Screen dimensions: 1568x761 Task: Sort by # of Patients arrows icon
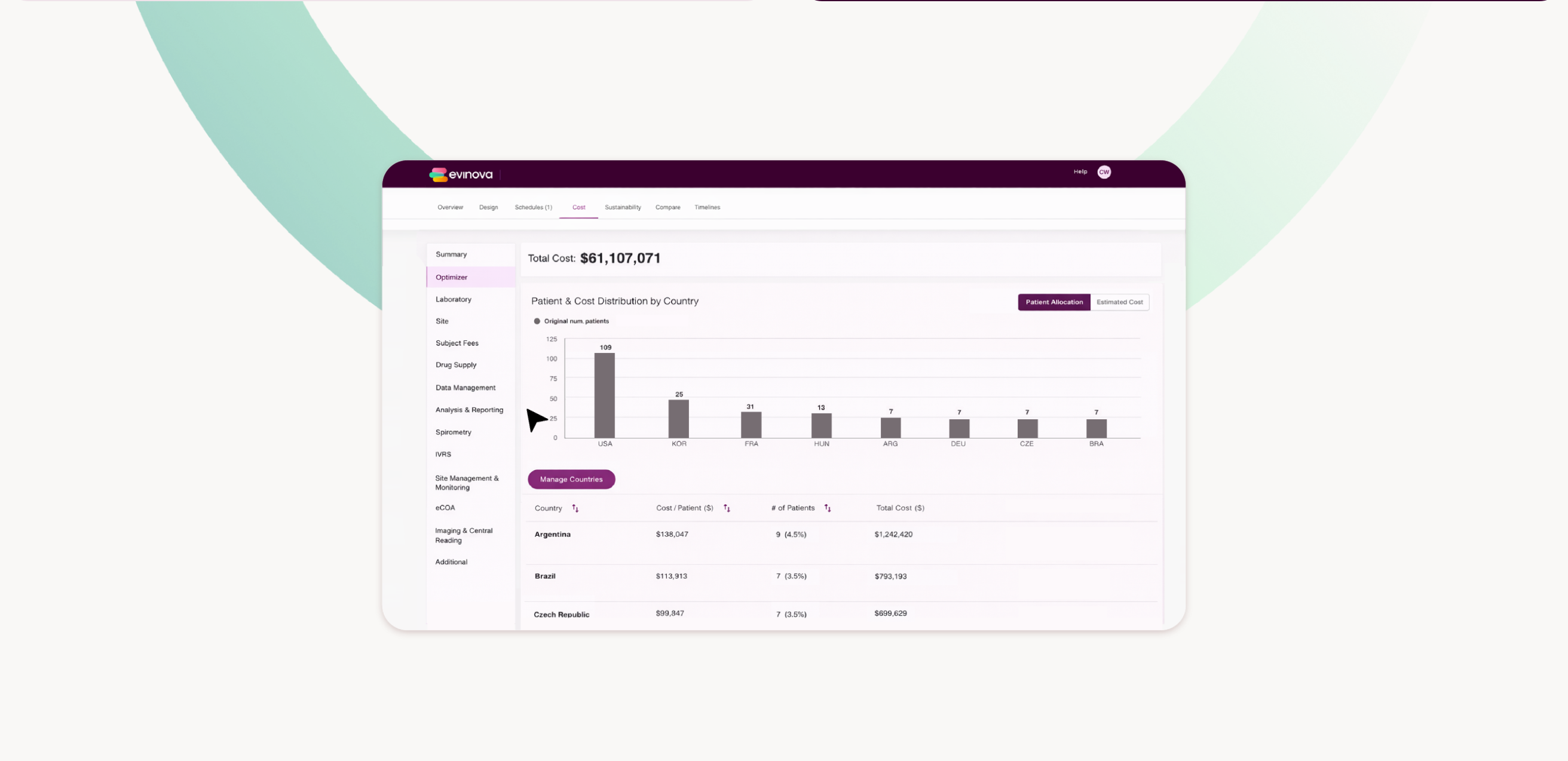click(x=827, y=508)
